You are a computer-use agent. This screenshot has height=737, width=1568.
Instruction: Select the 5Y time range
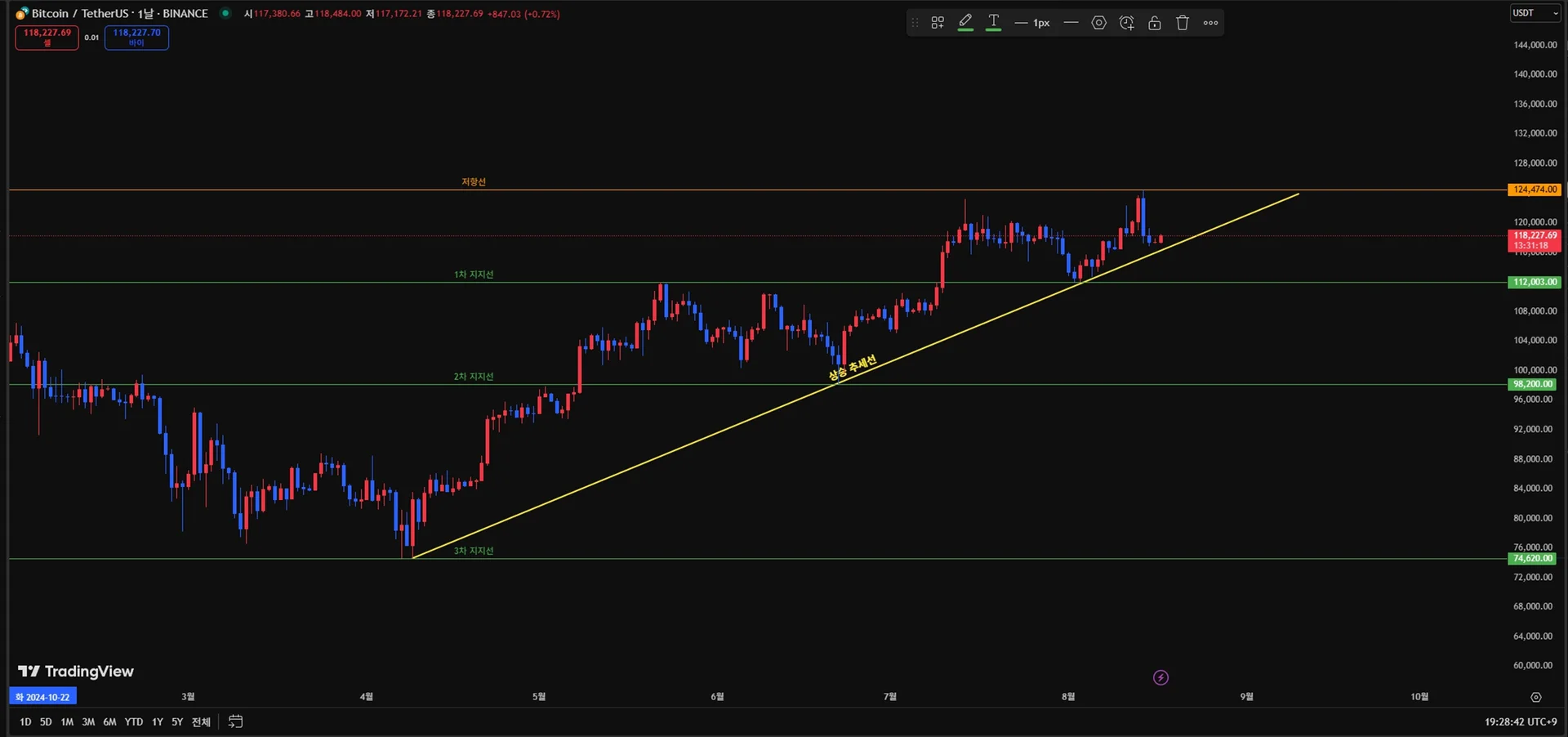point(177,722)
